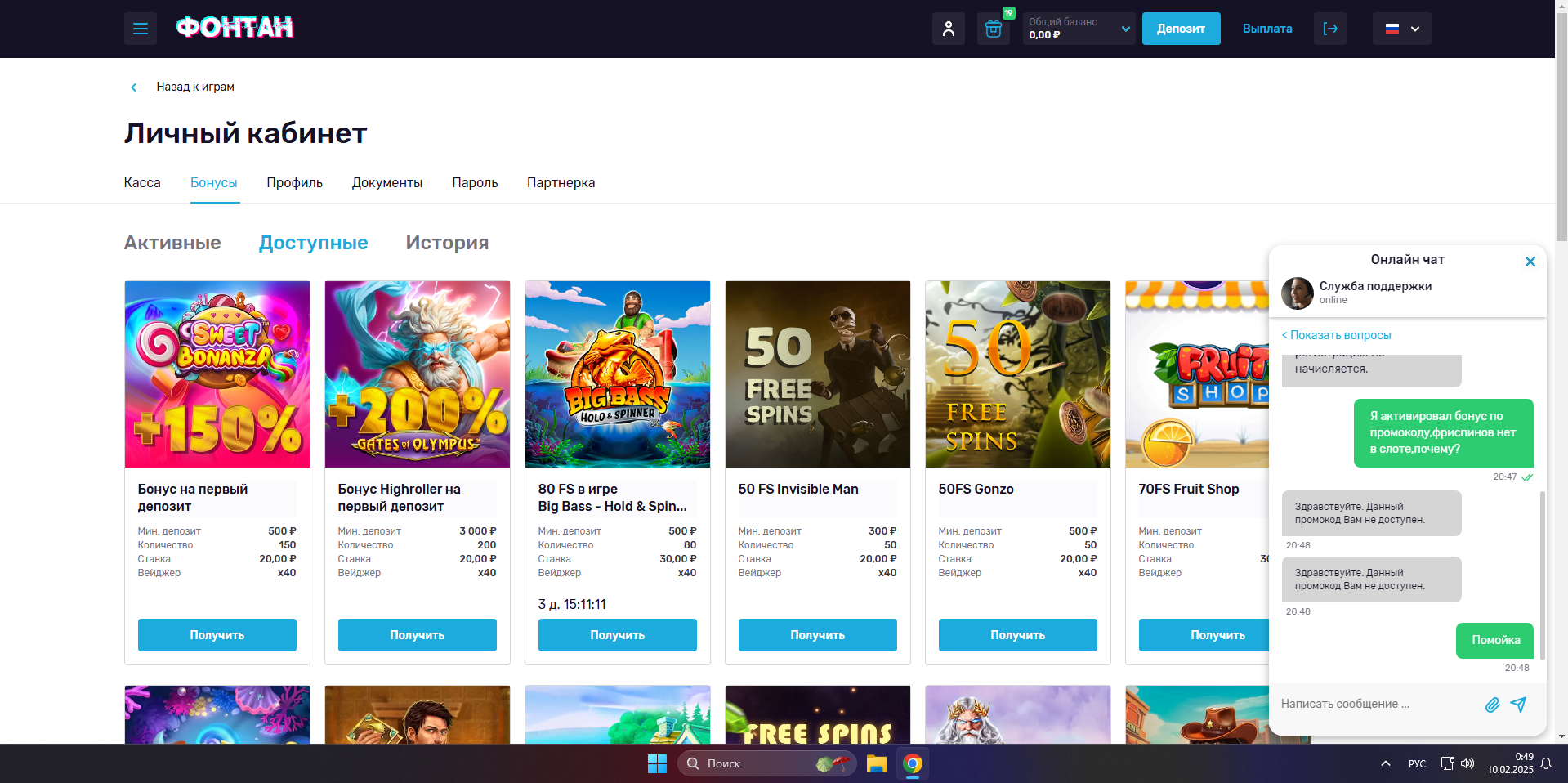Click the back arrow near Назад к играм
Viewport: 1568px width, 783px height.
(134, 87)
